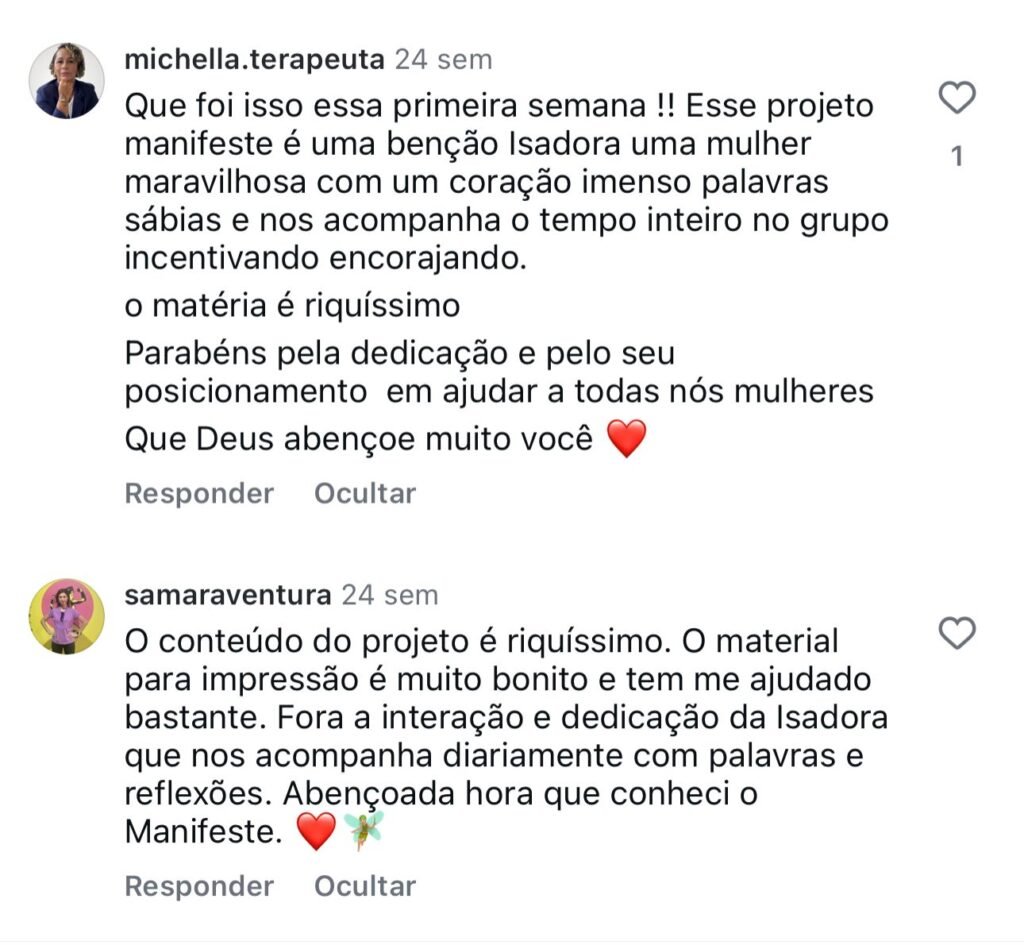Click Responder under michella.terapeuta's comment
The image size is (1024, 945).
click(199, 493)
